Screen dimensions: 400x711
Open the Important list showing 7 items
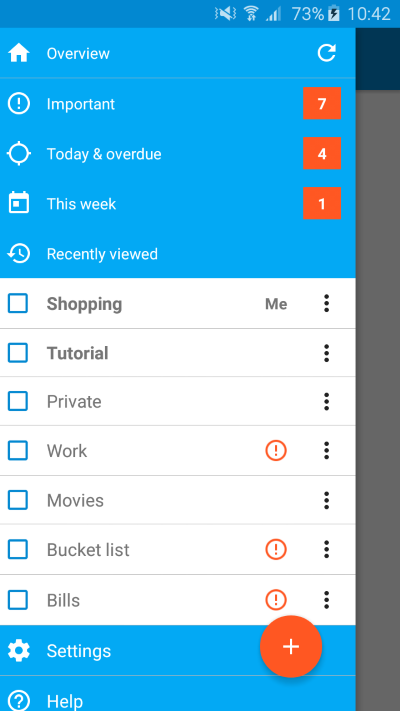pos(178,104)
